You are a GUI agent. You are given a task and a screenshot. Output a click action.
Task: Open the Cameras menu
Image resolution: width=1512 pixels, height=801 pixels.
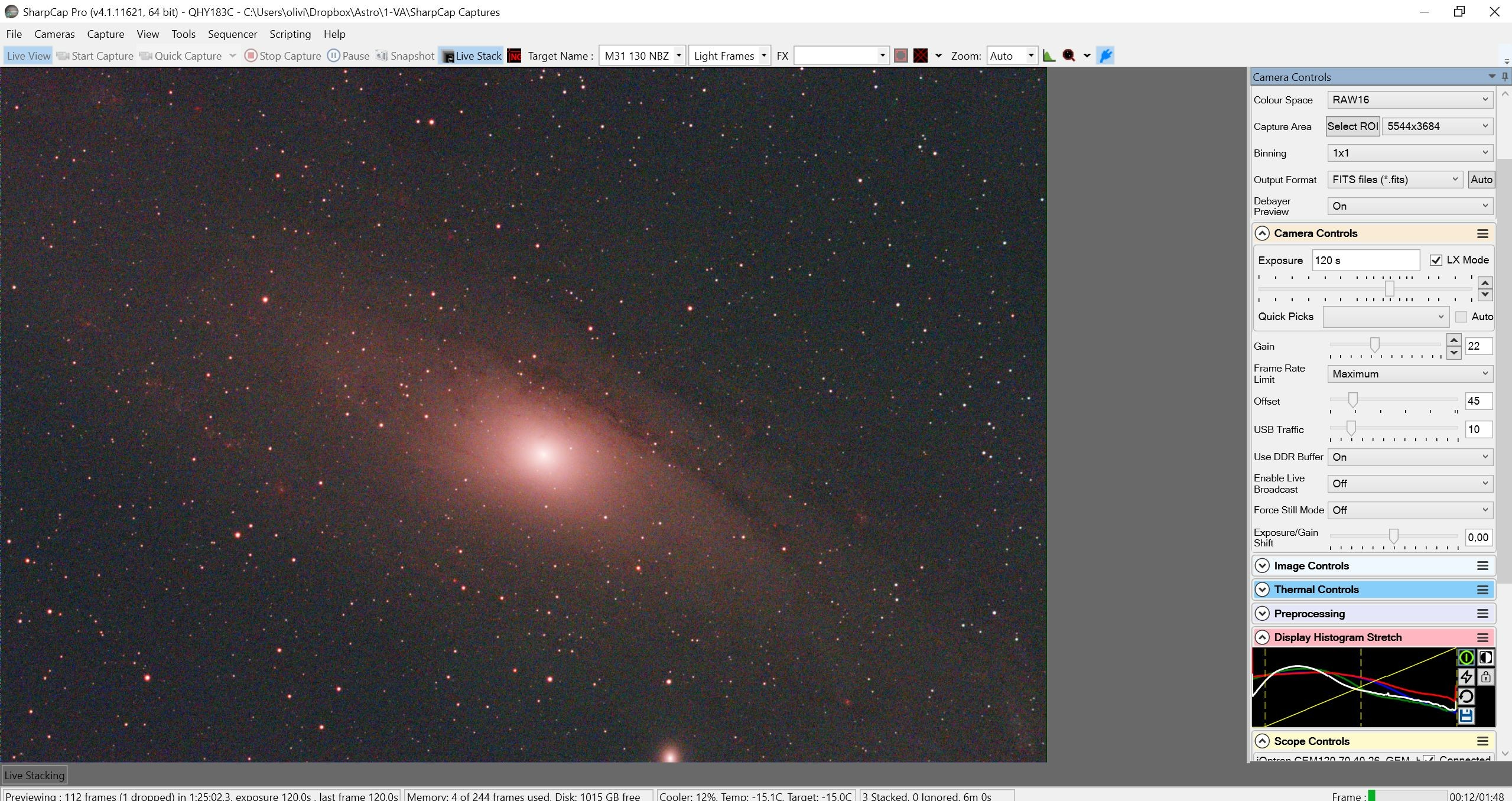[x=54, y=34]
